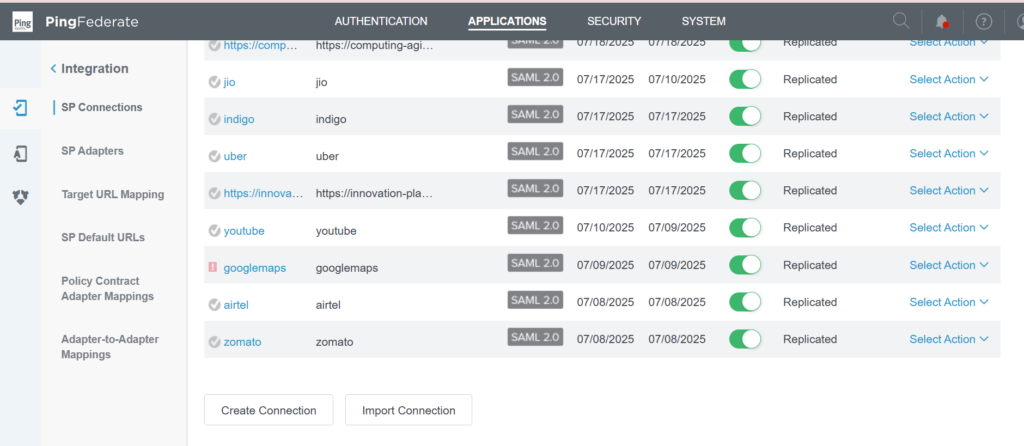Click the status check icon beside indigo
This screenshot has height=446, width=1024.
point(214,119)
